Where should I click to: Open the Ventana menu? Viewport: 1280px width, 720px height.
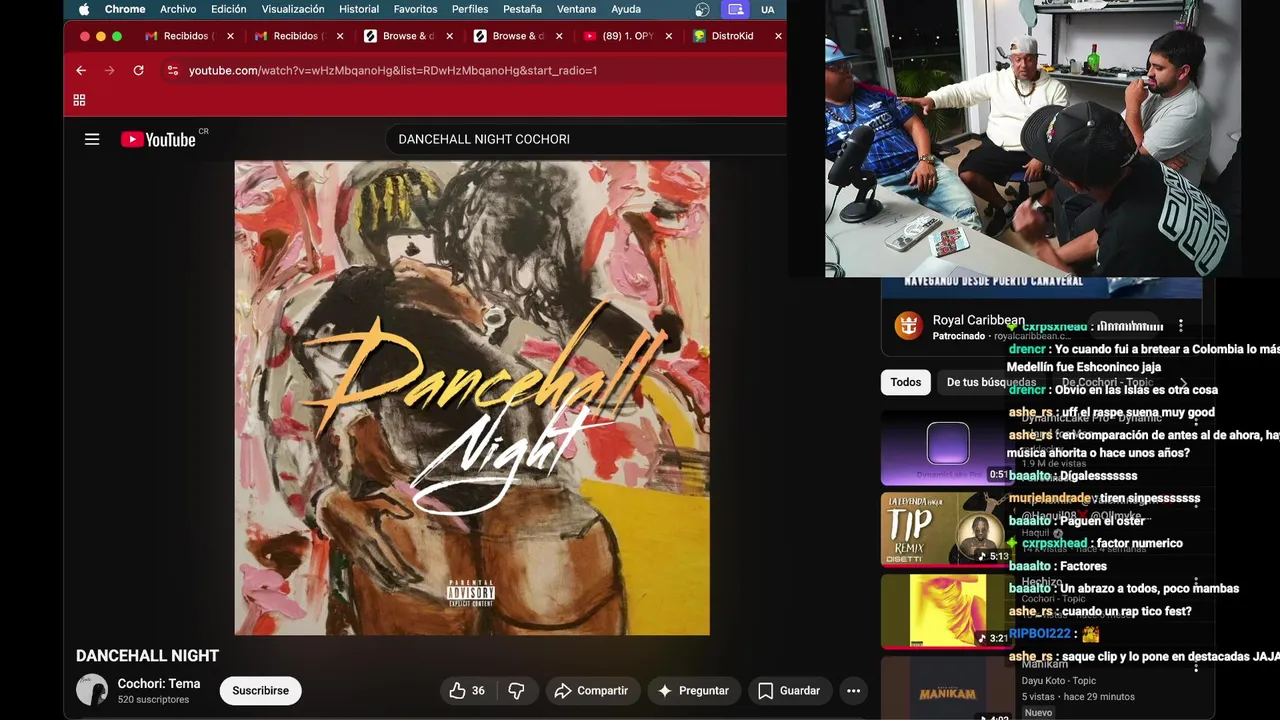(x=576, y=9)
